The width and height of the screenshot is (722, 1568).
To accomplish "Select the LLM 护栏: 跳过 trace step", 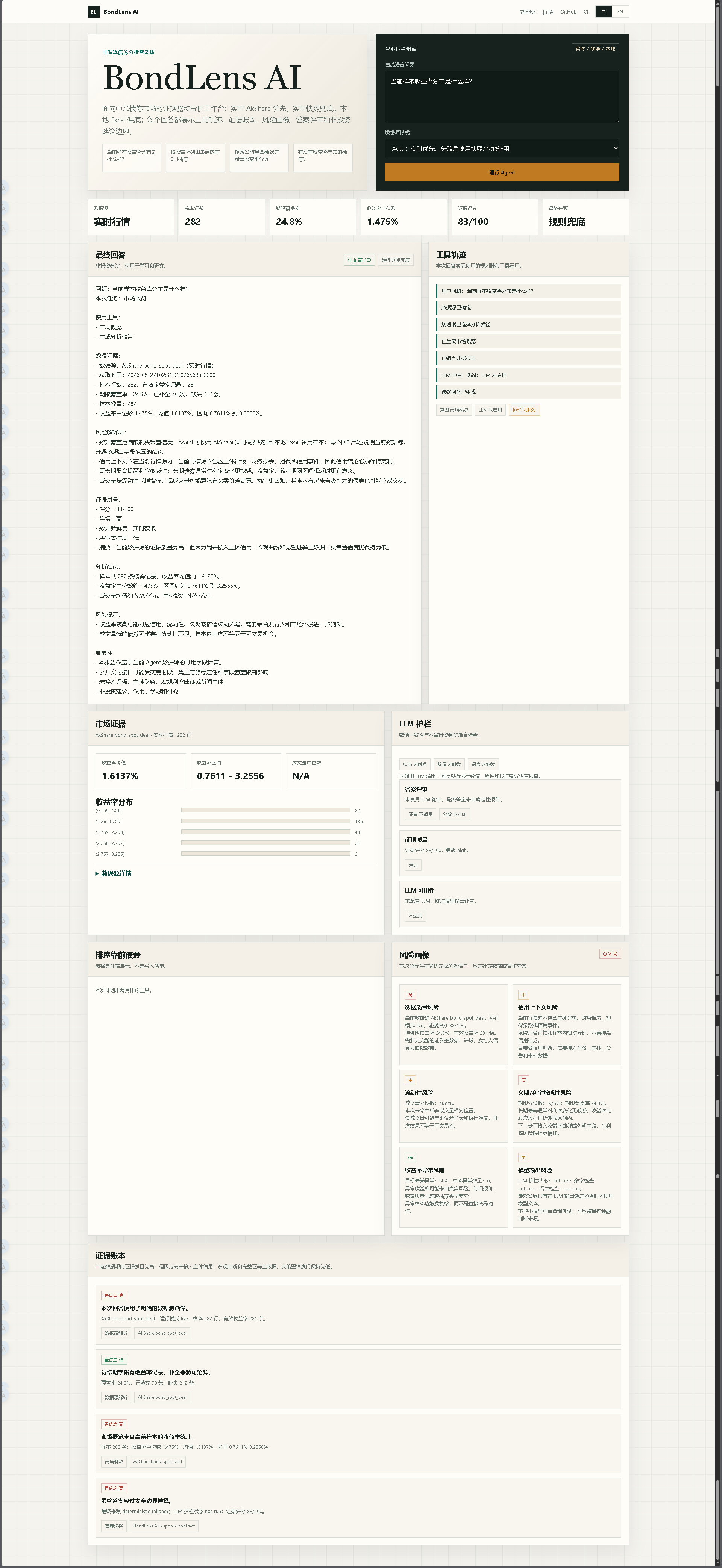I will tap(528, 375).
